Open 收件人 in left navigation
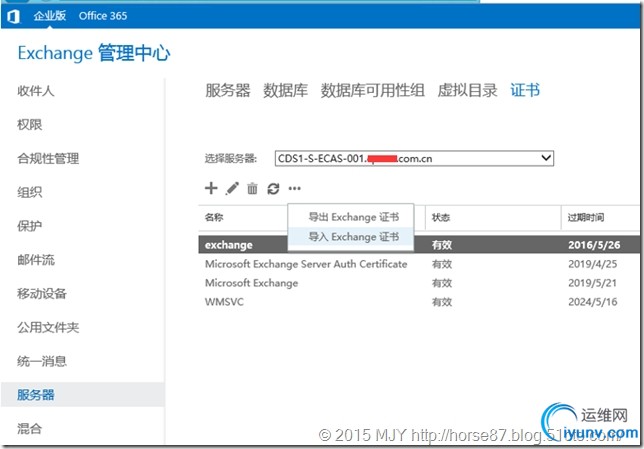The image size is (644, 449). 36,91
